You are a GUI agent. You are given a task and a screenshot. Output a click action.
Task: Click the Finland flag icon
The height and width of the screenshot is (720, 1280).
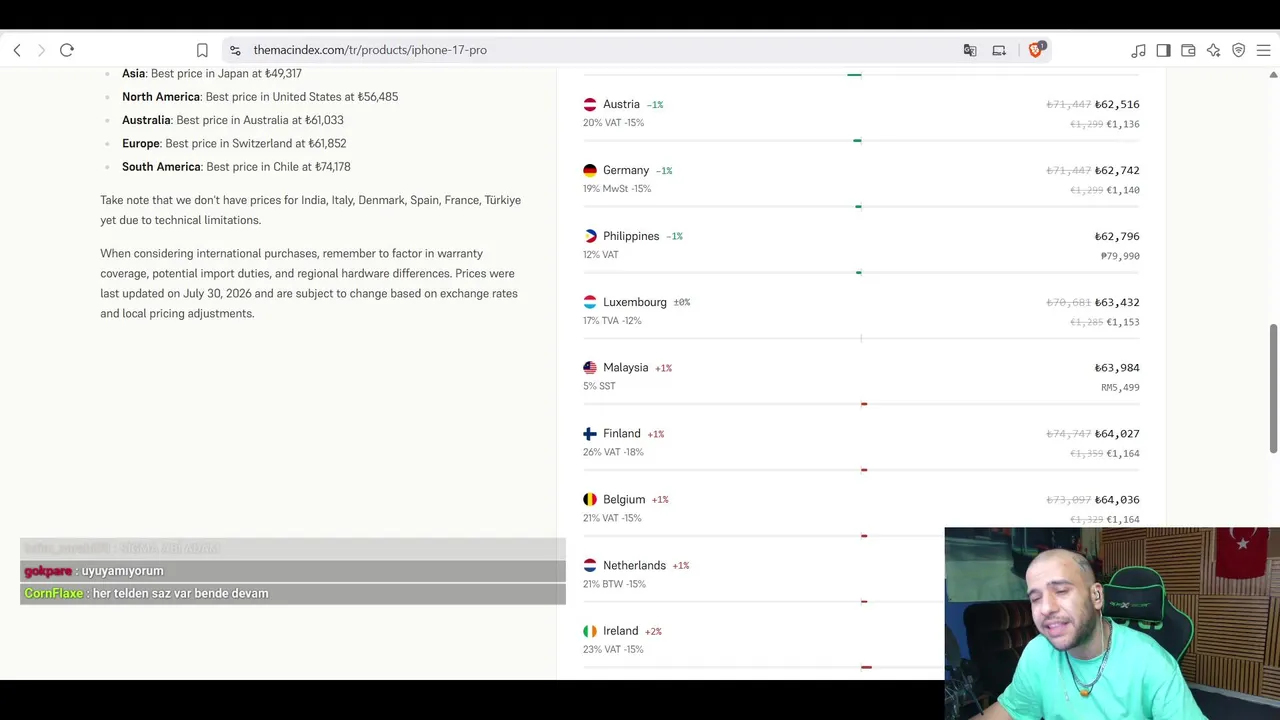coord(590,434)
